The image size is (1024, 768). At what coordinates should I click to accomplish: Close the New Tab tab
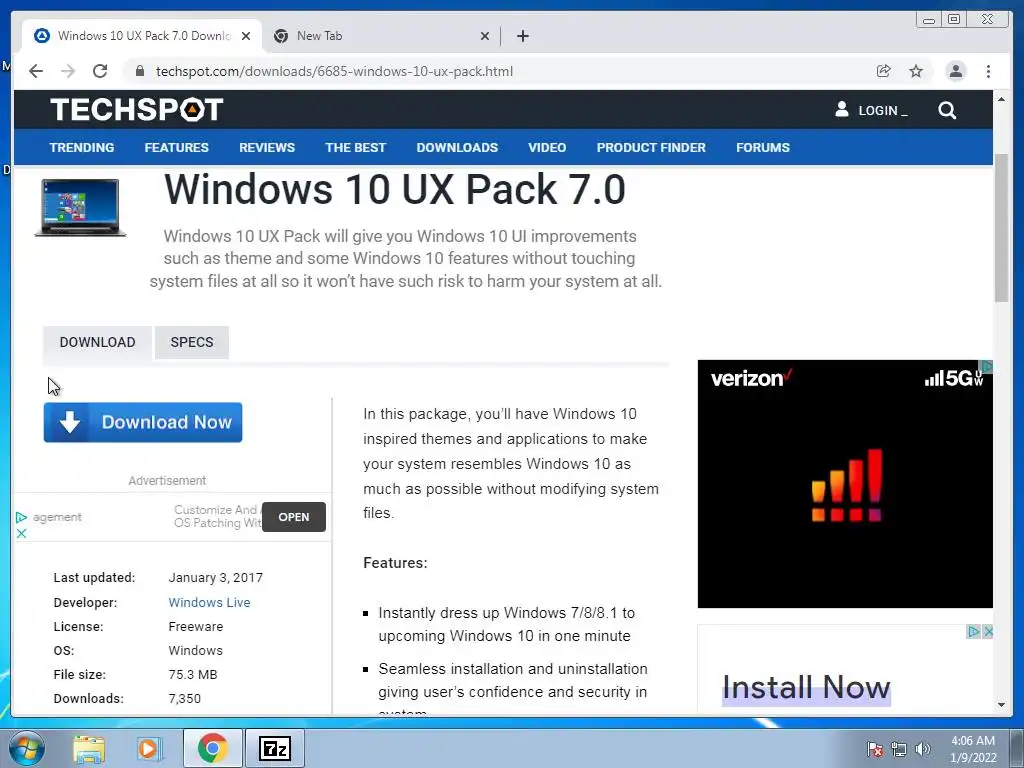485,36
